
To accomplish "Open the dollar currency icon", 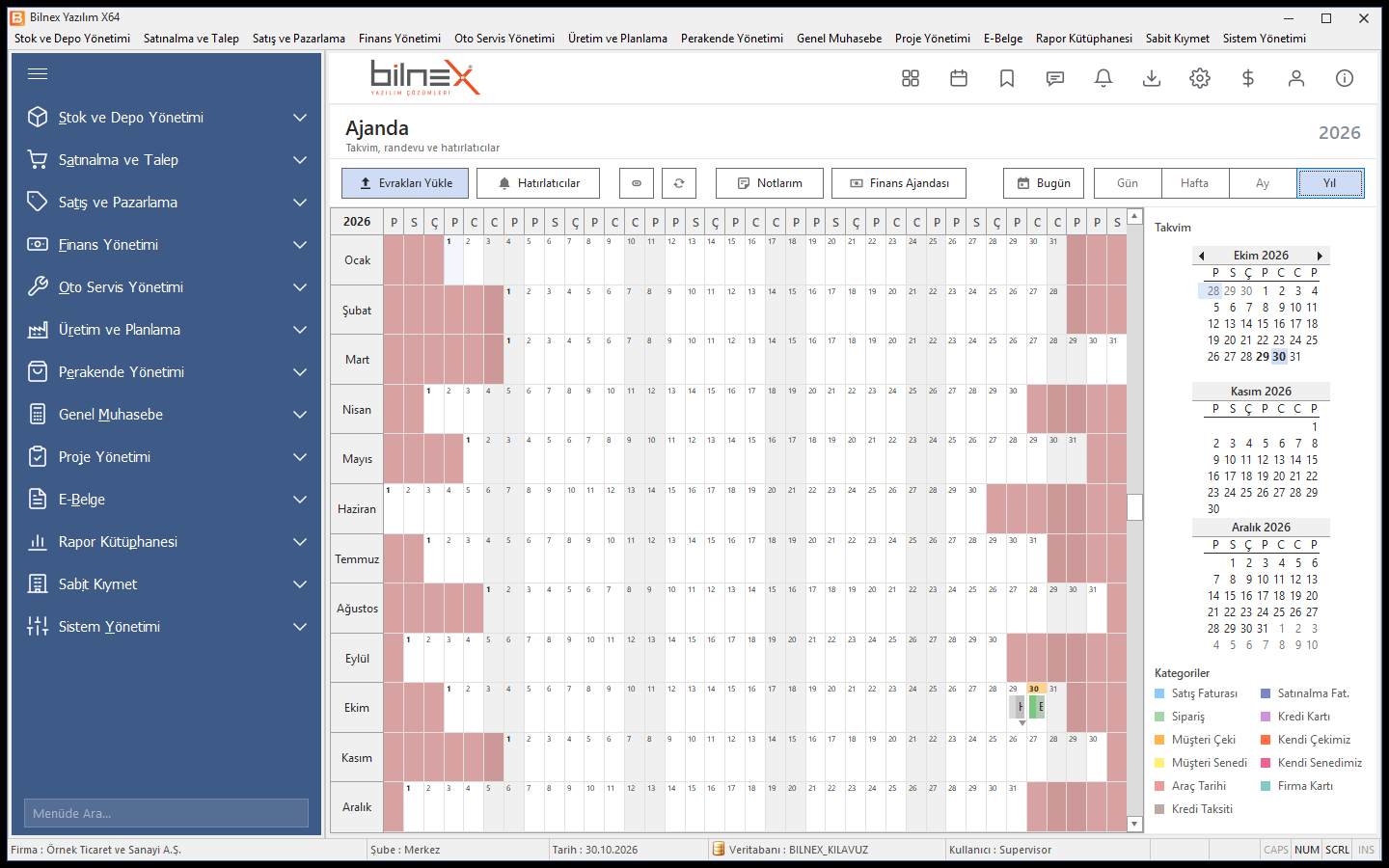I will (x=1248, y=78).
